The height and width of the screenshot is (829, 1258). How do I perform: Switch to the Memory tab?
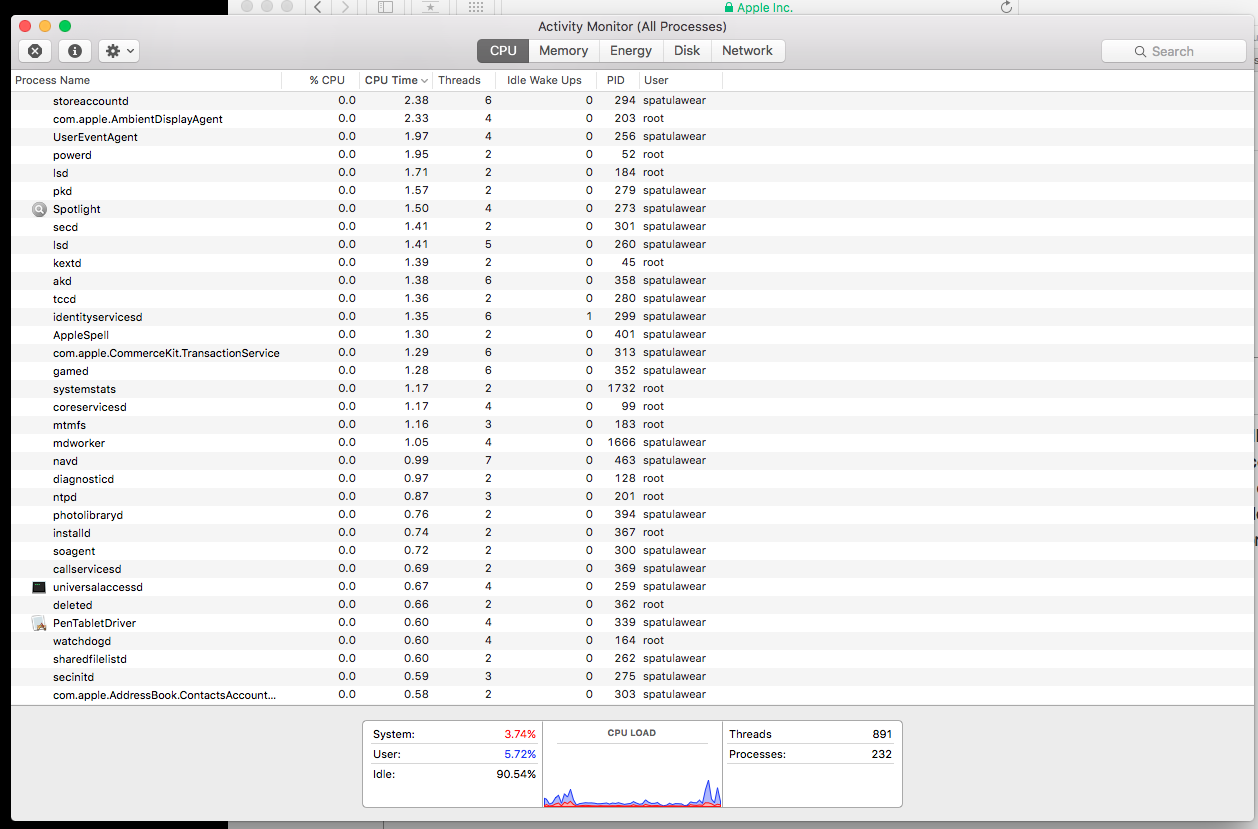click(x=563, y=51)
